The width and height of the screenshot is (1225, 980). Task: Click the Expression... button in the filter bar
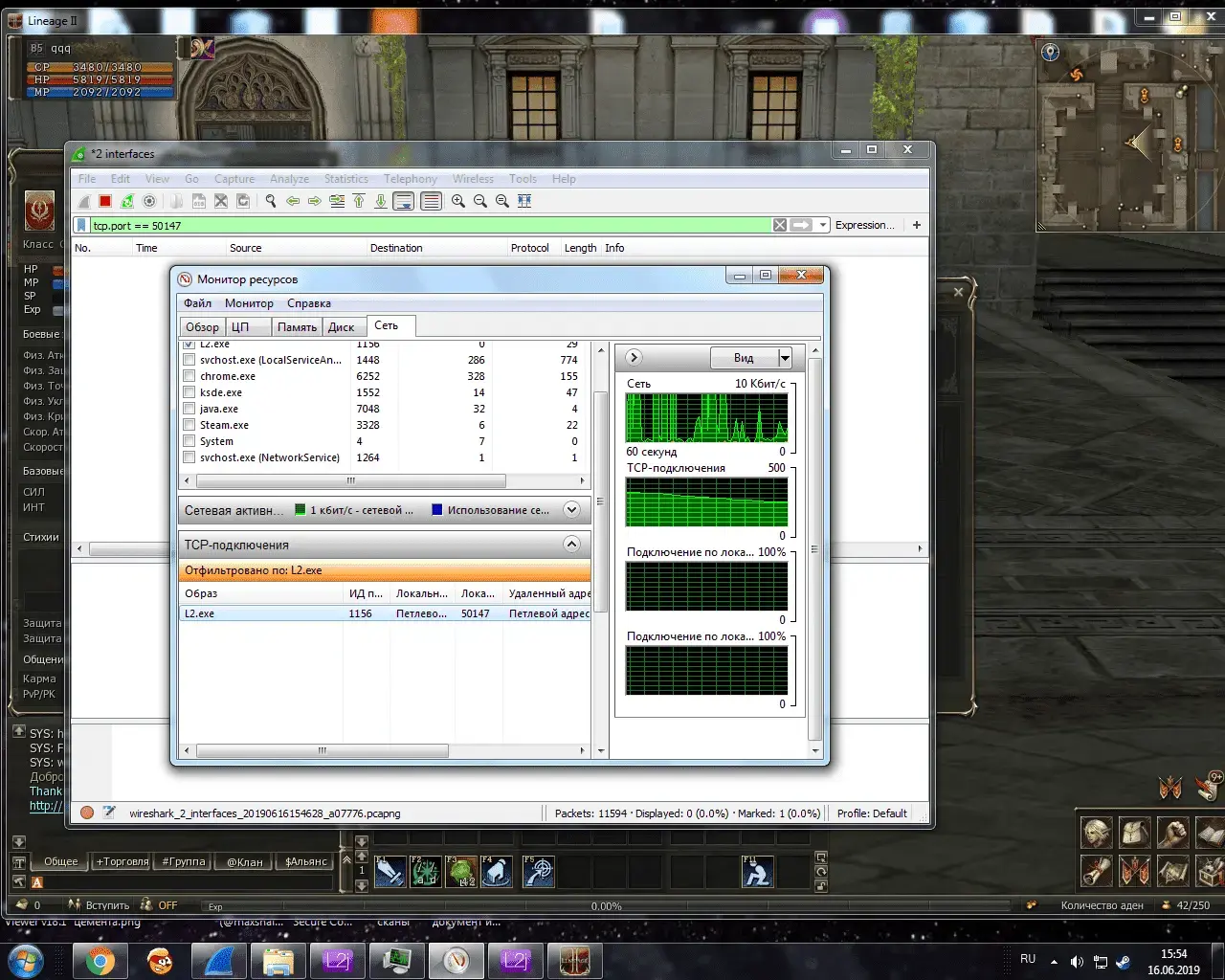point(864,225)
